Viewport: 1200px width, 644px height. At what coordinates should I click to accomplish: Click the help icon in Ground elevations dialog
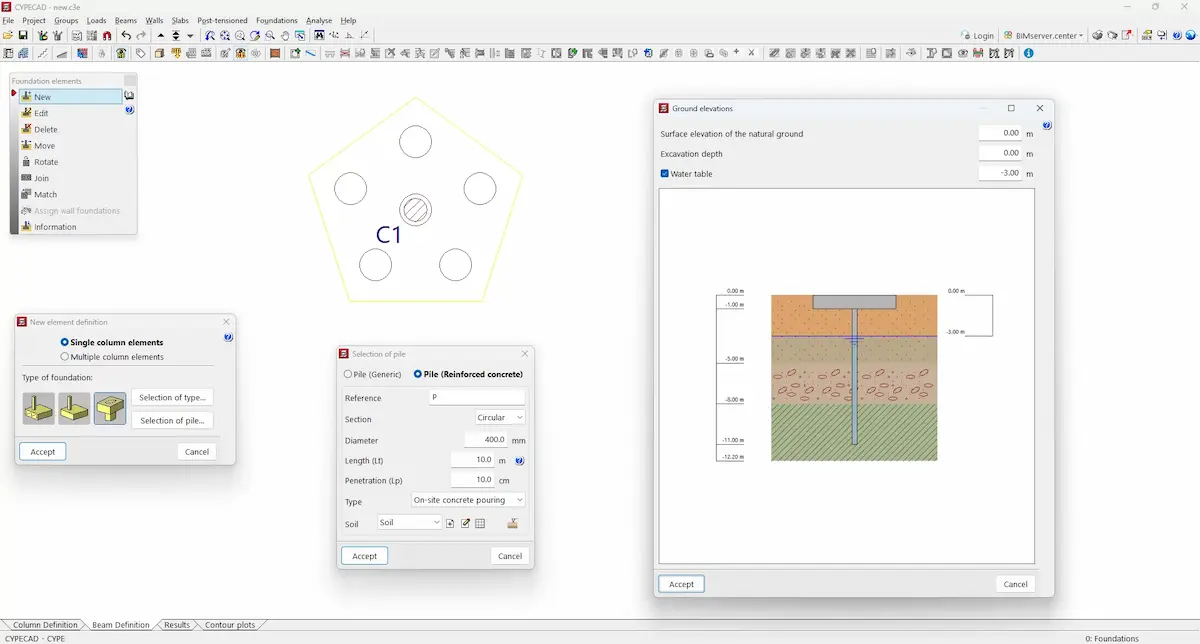point(1047,126)
